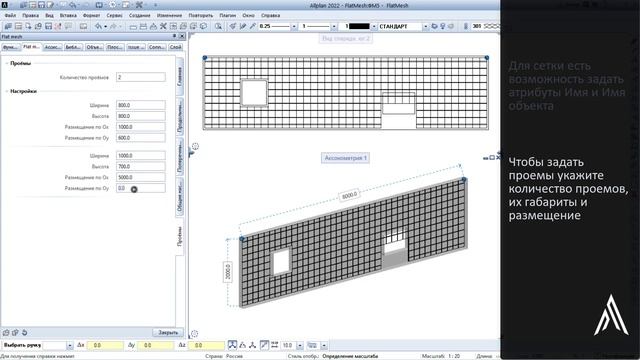Click the reset arrow icon at palette bottom
The image size is (640, 360).
tap(24, 333)
